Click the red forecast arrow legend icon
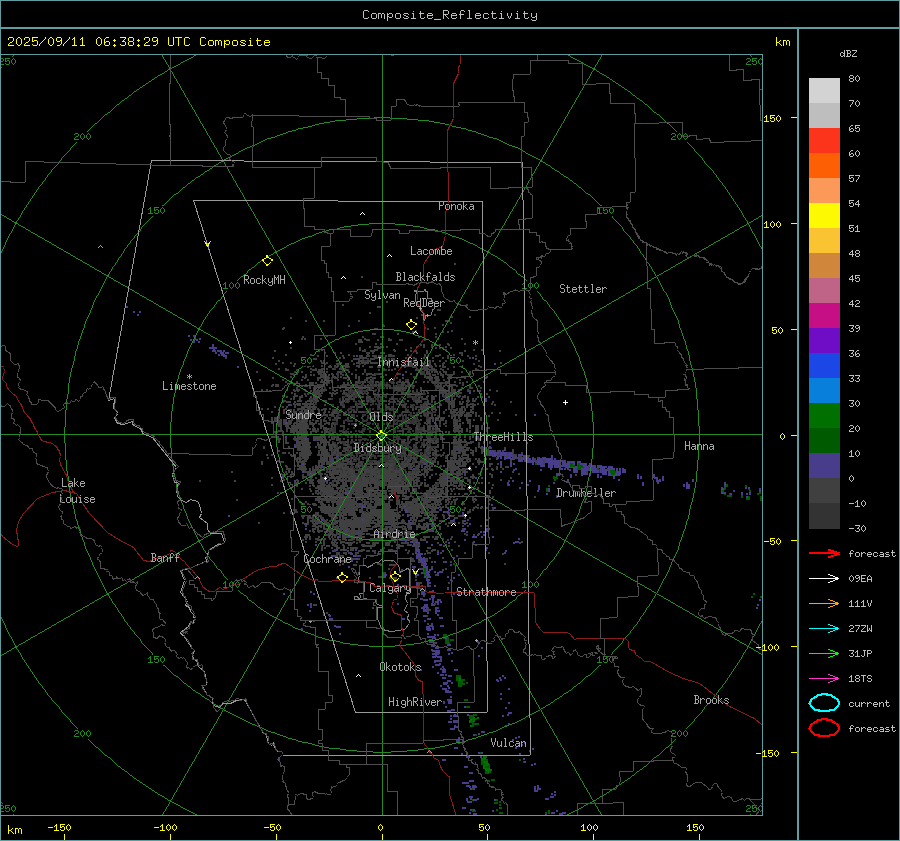The image size is (900, 841). point(824,553)
